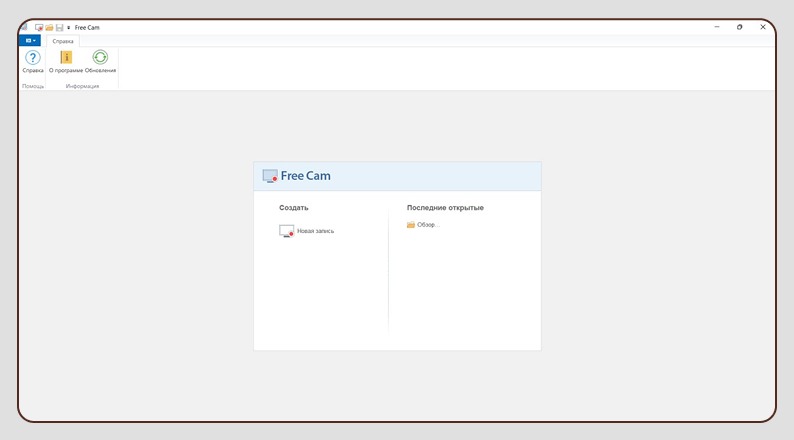Restore down the Free Cam window
794x440 pixels.
[740, 27]
